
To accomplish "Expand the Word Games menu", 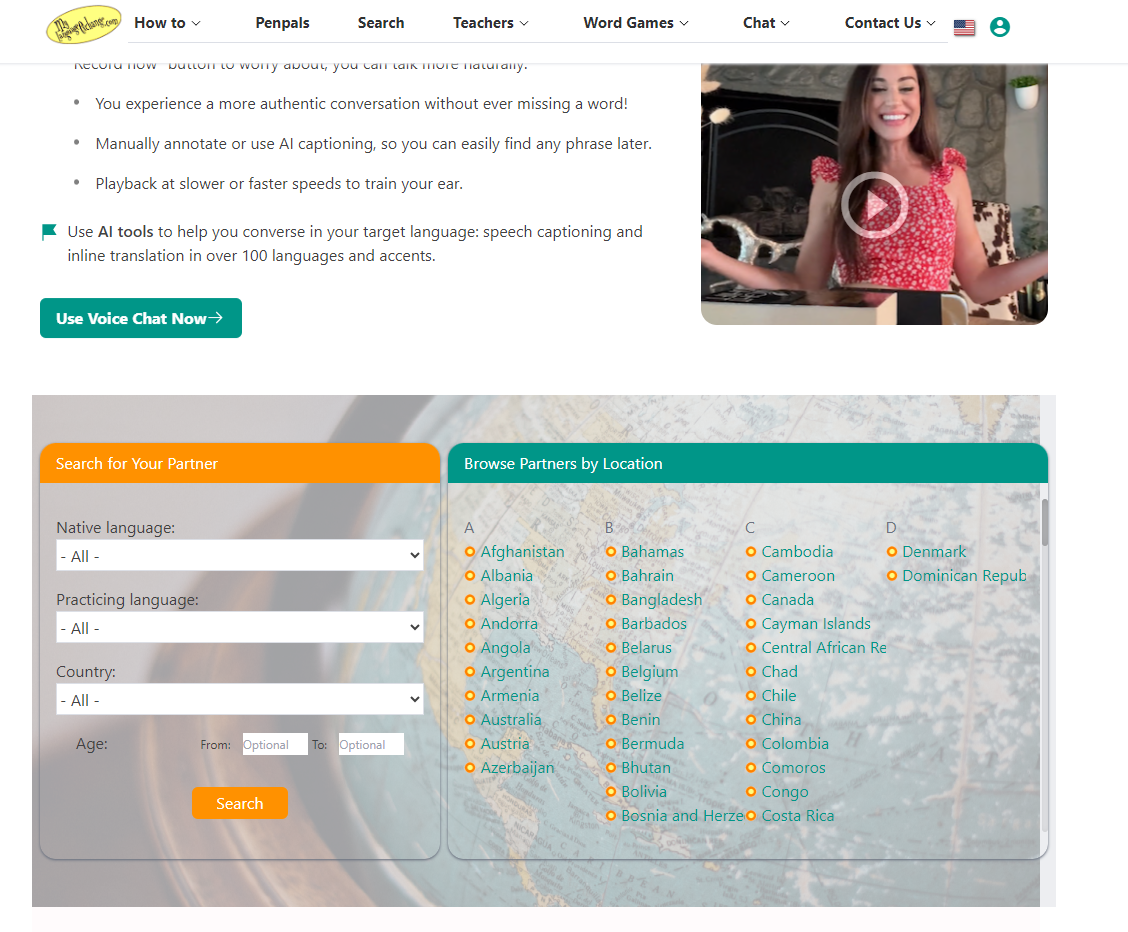I will tap(636, 23).
